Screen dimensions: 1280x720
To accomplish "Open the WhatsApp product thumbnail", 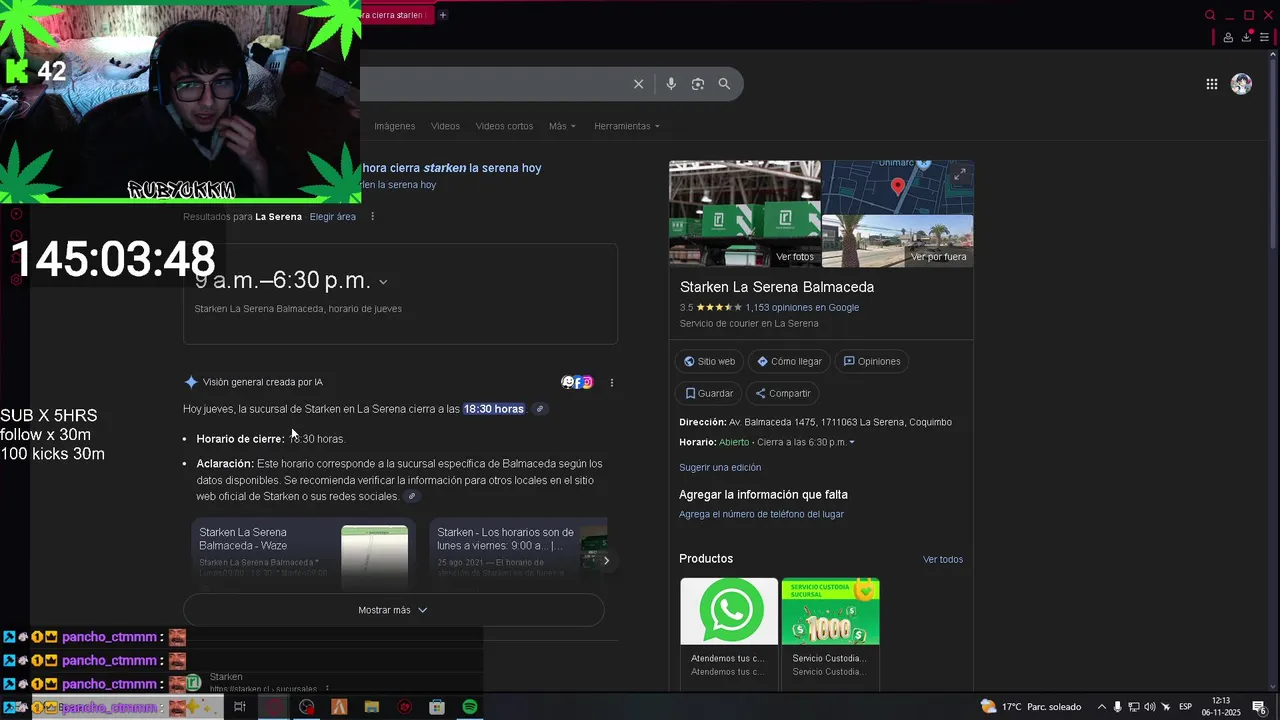I will (729, 611).
